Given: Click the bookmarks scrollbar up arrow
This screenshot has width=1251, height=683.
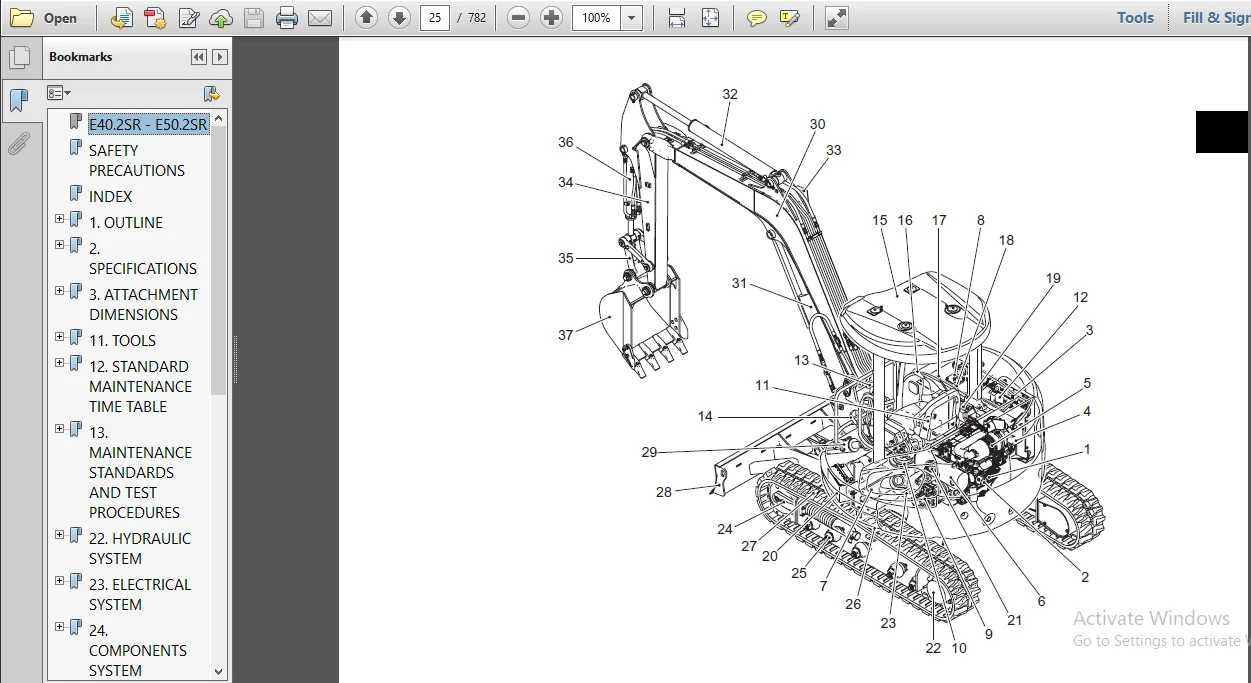Looking at the screenshot, I should (x=219, y=117).
